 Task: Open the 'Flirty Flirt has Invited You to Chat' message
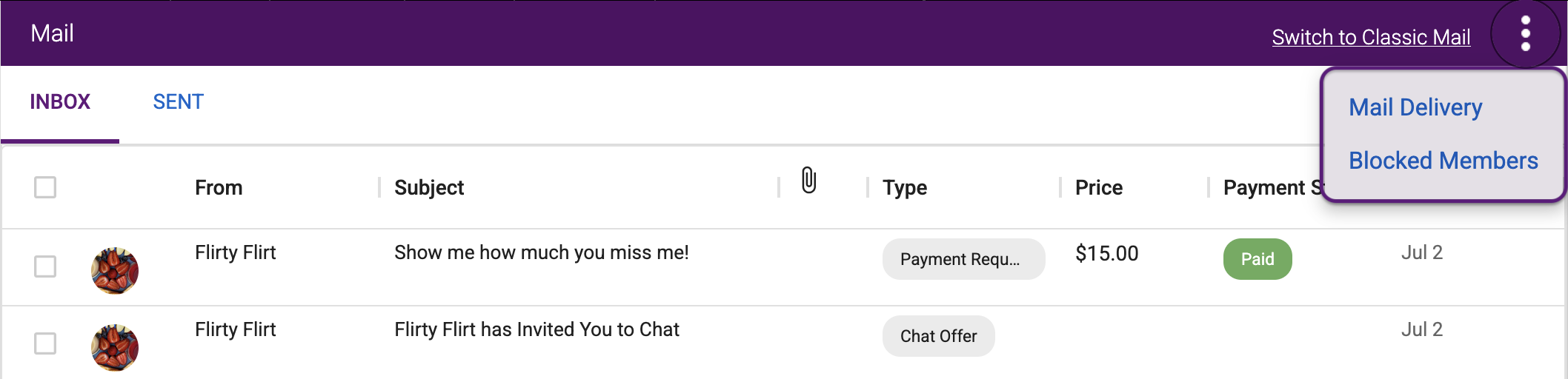[536, 329]
